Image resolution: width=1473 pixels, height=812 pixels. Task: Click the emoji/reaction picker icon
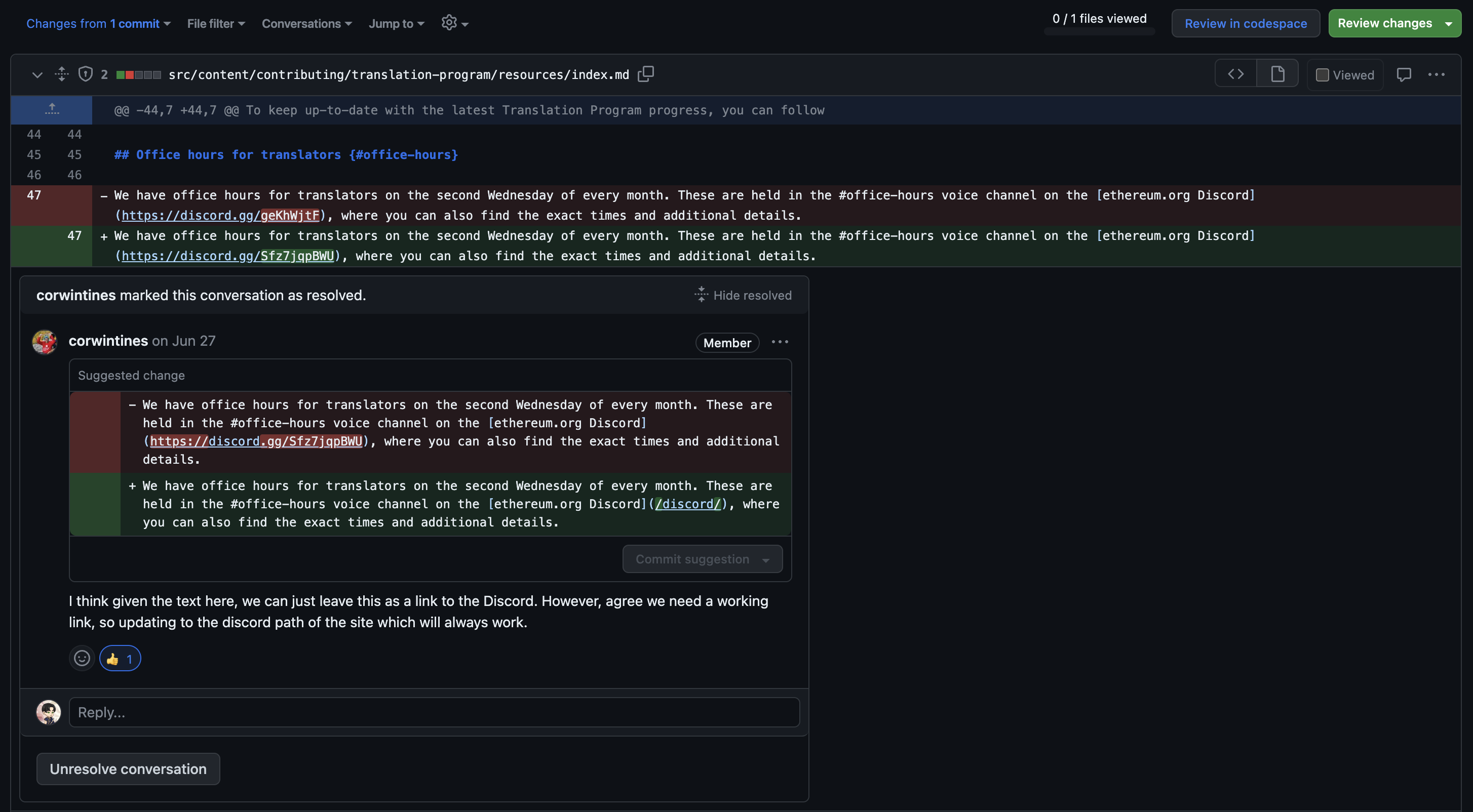pyautogui.click(x=81, y=658)
